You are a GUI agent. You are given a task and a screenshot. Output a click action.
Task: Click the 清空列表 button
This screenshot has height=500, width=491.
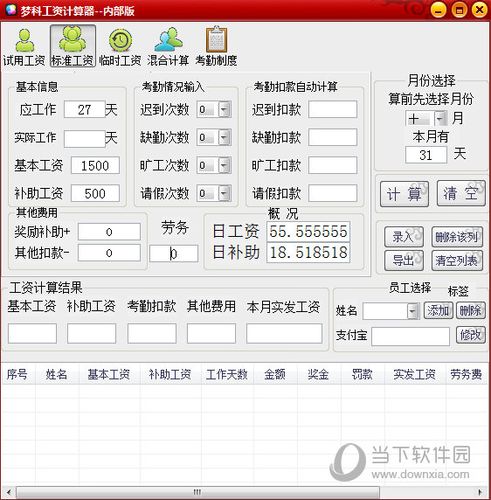coord(457,261)
